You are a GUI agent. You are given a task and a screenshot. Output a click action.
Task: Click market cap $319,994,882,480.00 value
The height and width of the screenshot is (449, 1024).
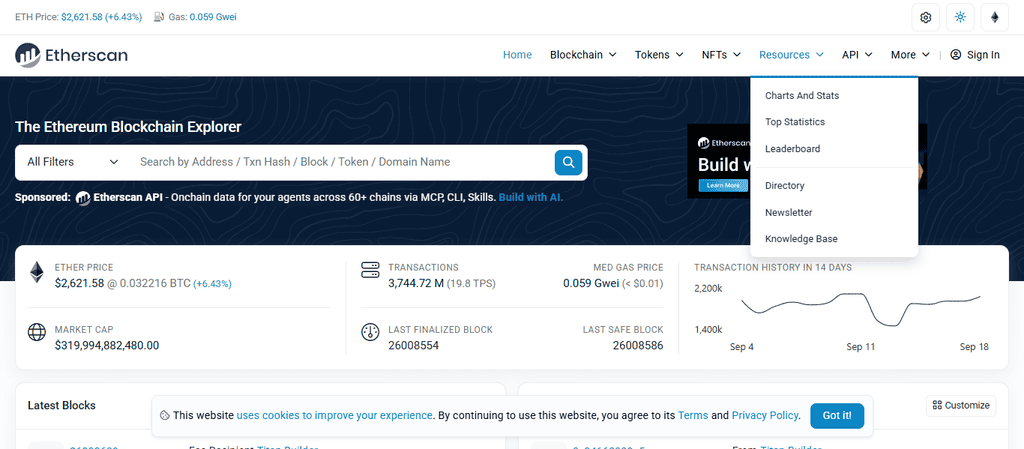tap(107, 345)
